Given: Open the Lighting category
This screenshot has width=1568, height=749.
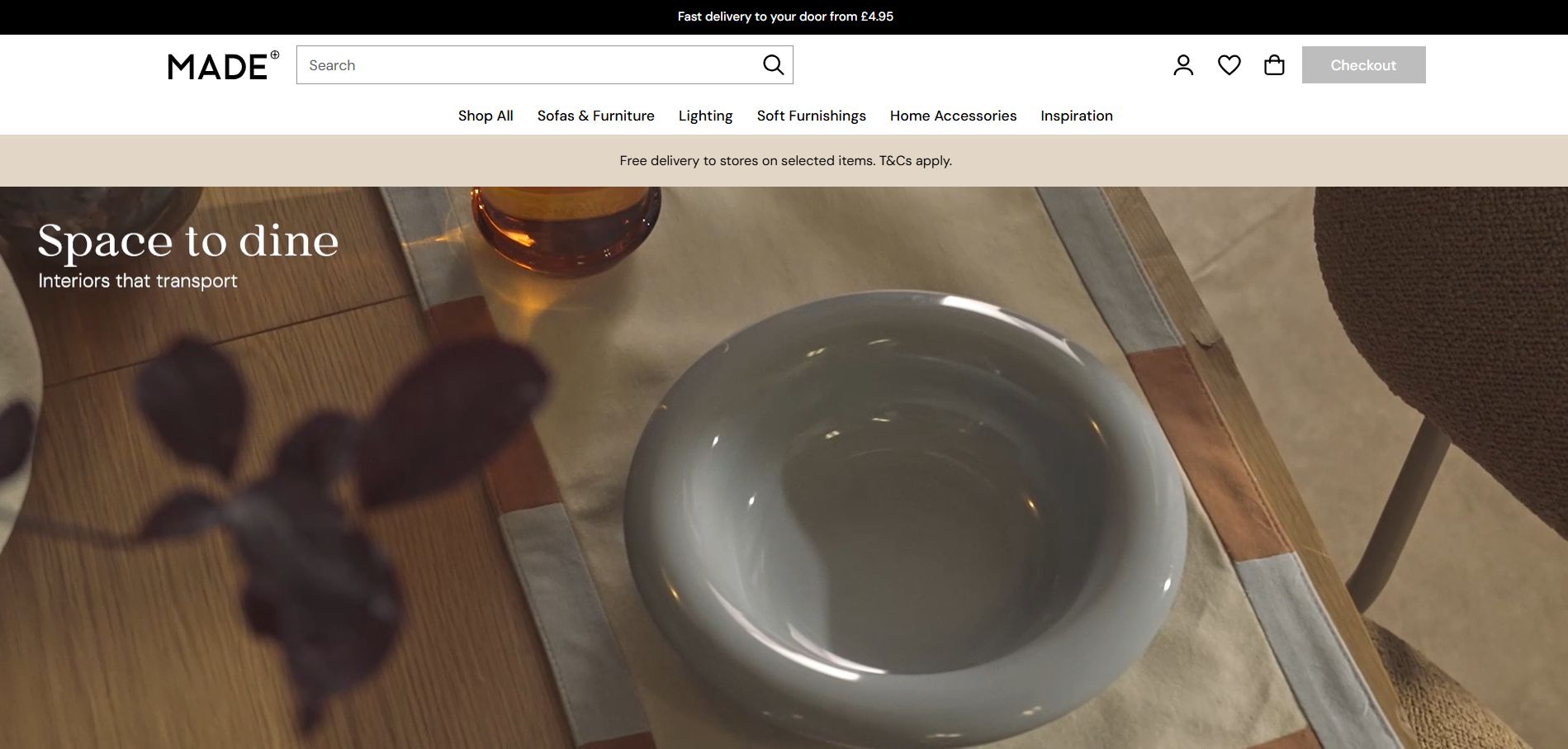Looking at the screenshot, I should tap(704, 116).
